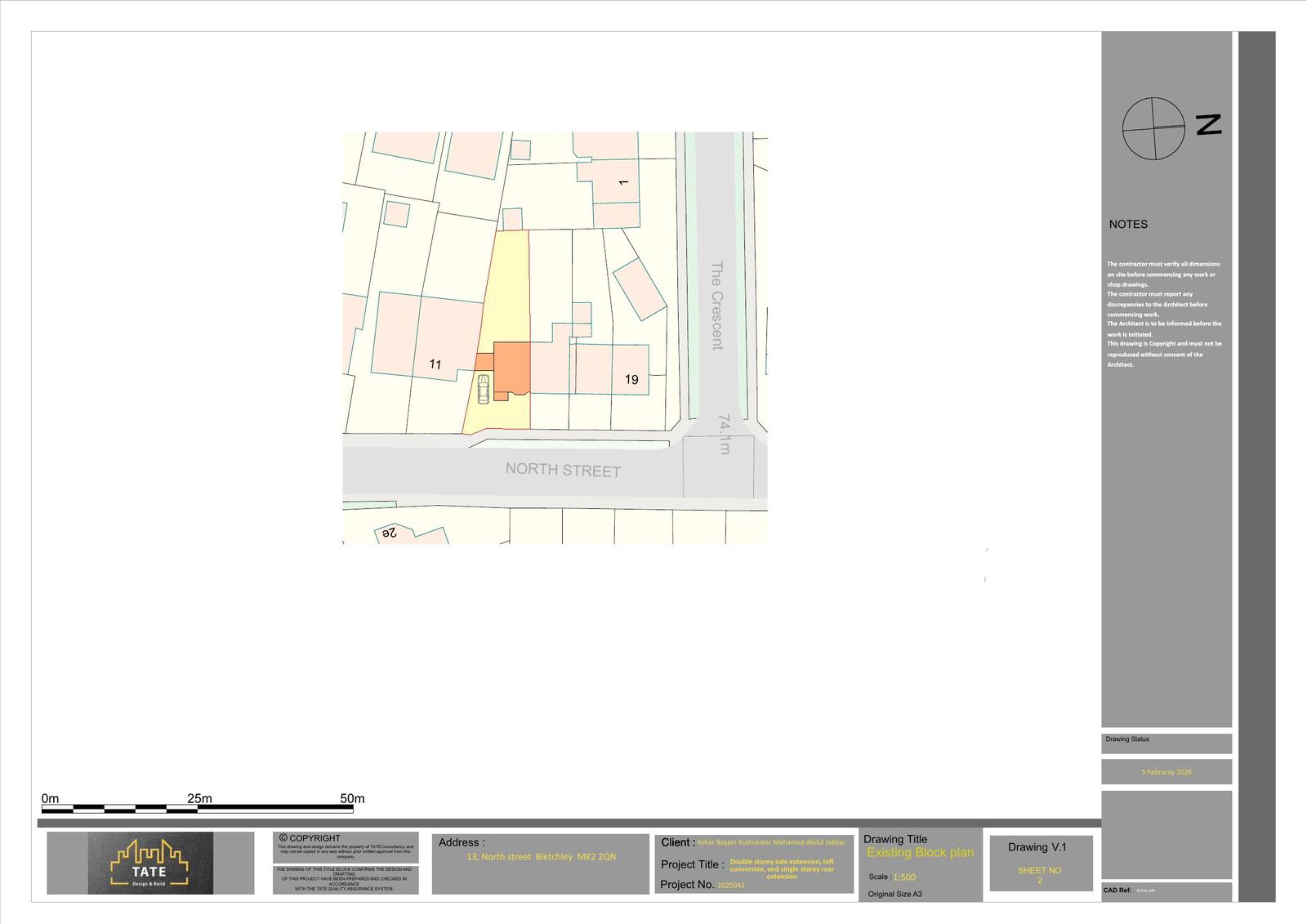
Task: Click the Drawing Status field
Action: click(x=1127, y=739)
